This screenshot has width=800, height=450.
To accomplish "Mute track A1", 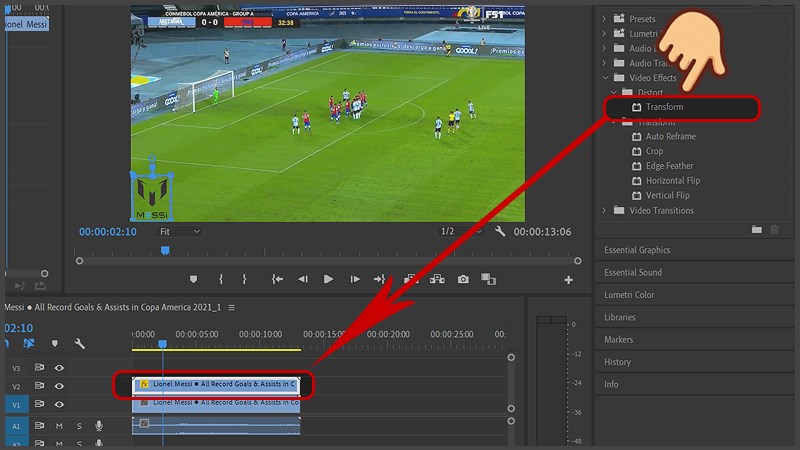I will point(59,426).
